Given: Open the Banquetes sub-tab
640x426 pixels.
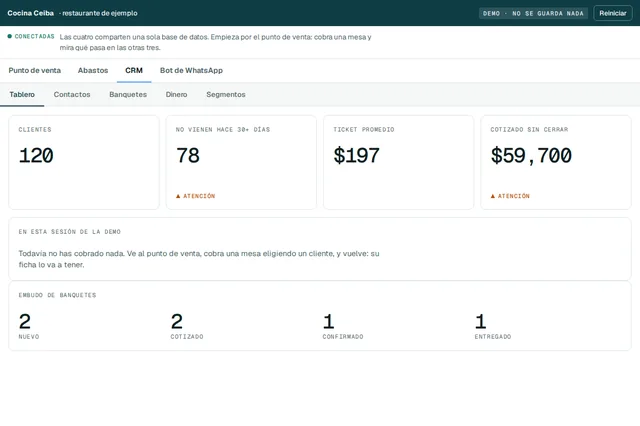Looking at the screenshot, I should click(x=128, y=94).
